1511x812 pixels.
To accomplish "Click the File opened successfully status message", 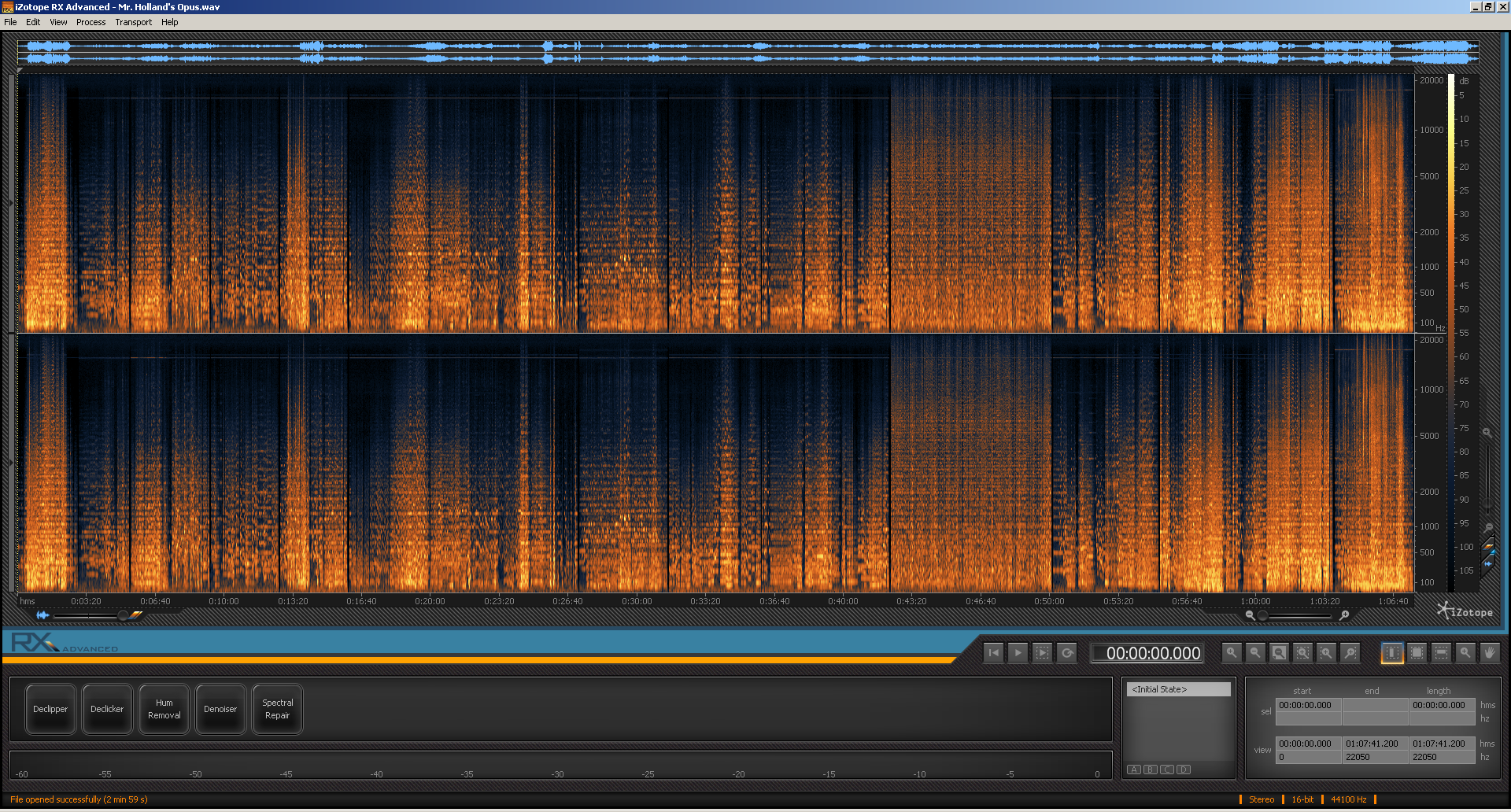I will click(x=79, y=799).
